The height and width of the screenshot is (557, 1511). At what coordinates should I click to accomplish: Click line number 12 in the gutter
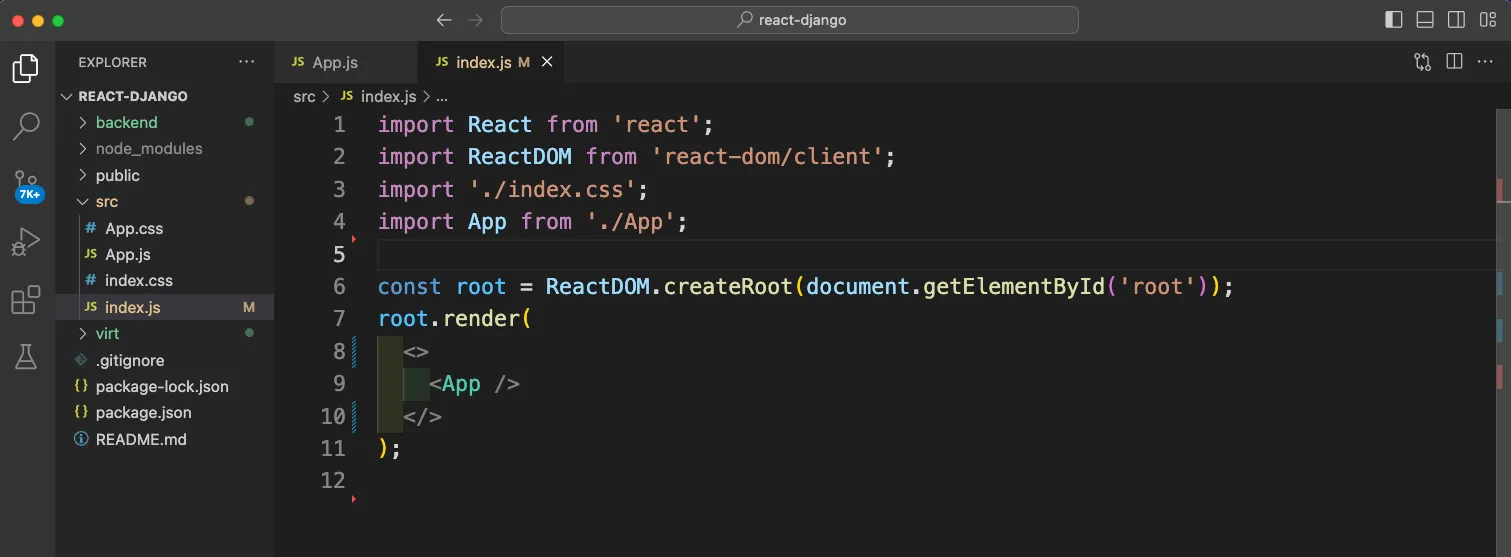tap(332, 480)
